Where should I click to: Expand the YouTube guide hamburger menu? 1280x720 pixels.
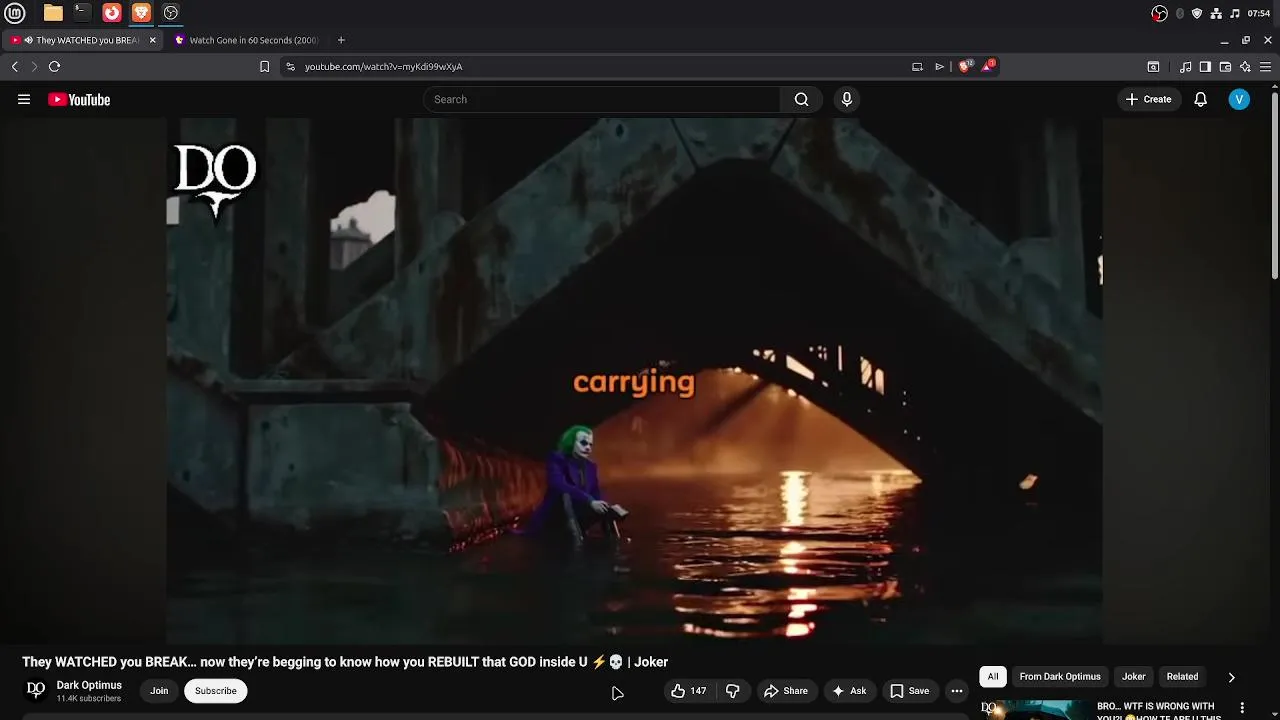[x=24, y=99]
